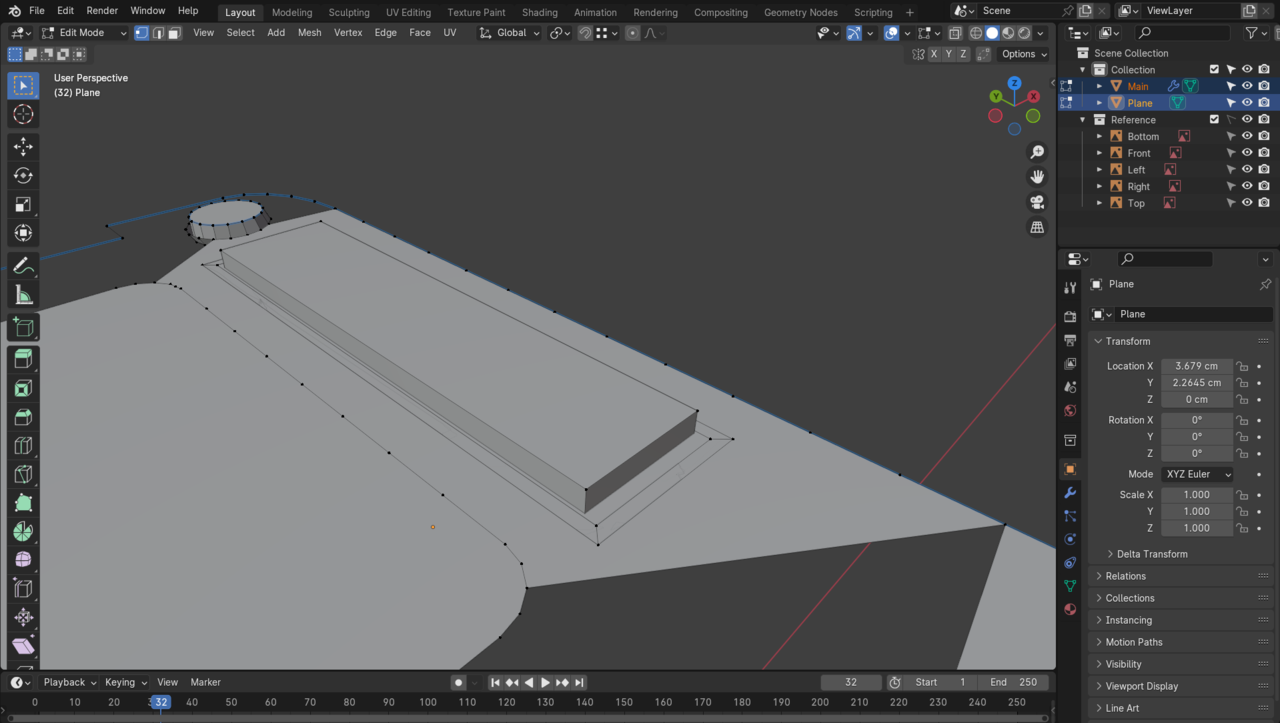Screen dimensions: 1280x723
Task: Select the Move tool in toolbar
Action: [23, 146]
